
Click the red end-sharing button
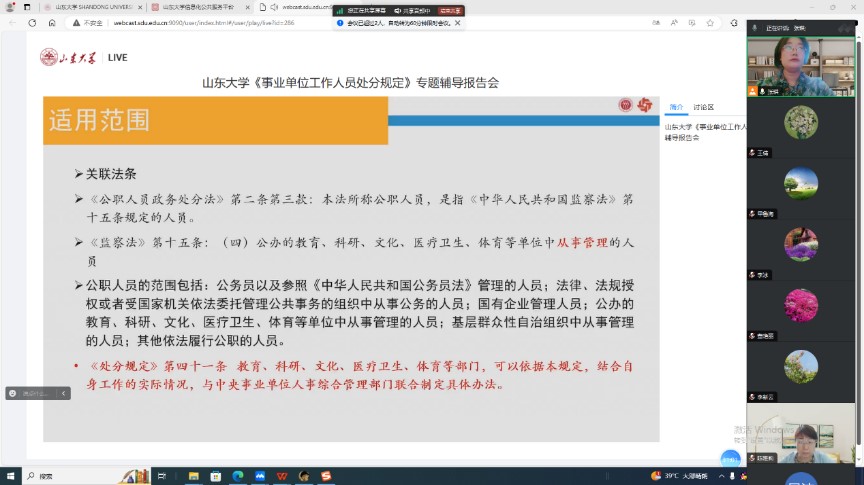coord(450,10)
